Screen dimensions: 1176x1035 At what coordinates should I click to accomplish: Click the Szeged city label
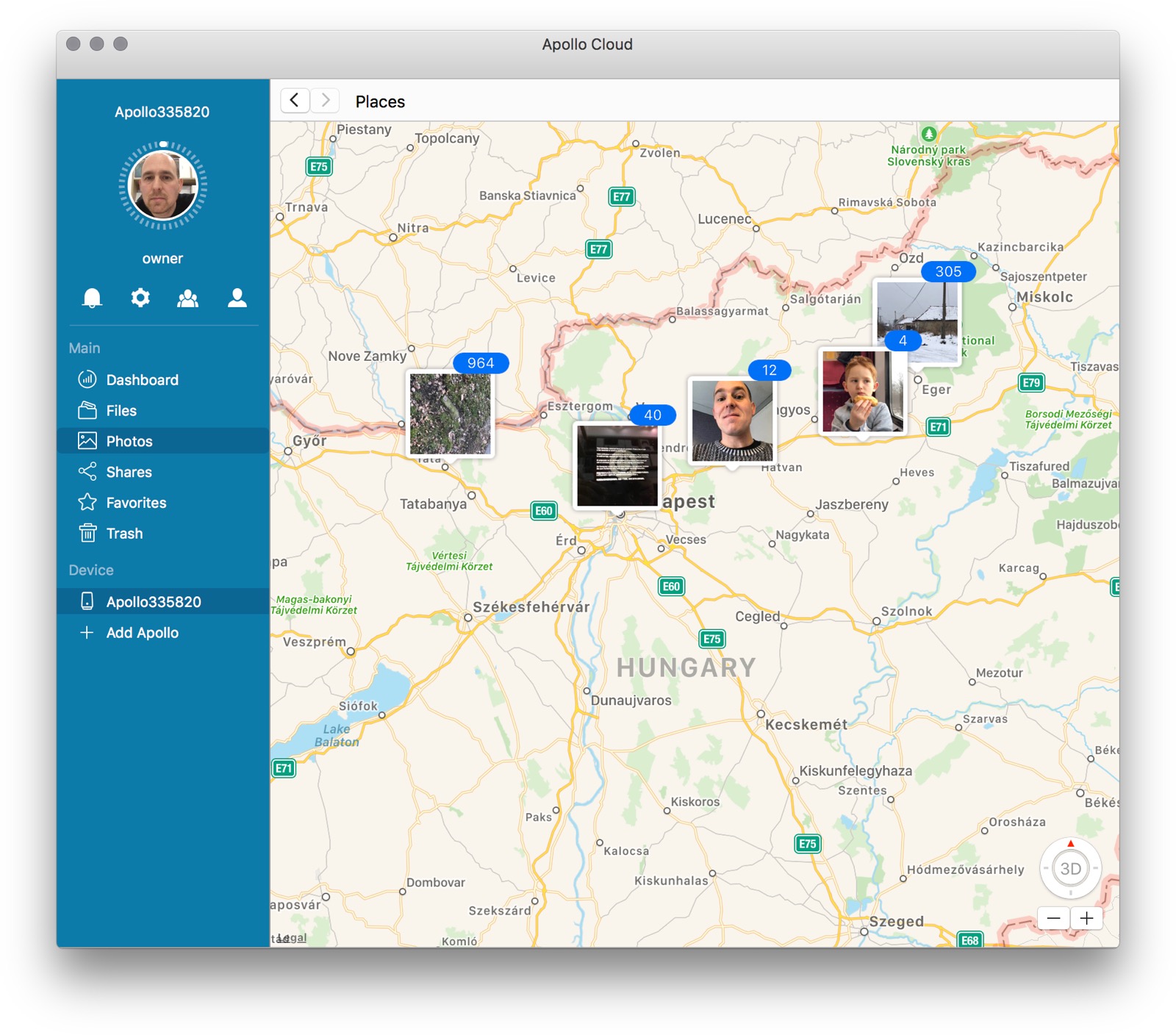point(897,921)
